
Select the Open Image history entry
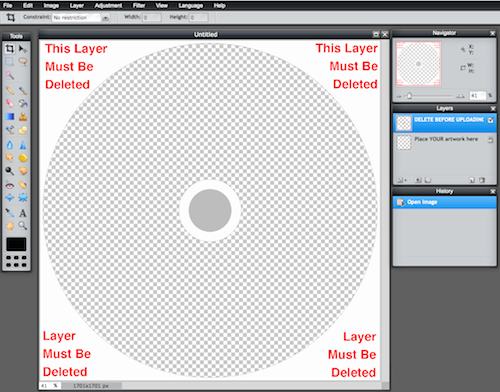coord(445,202)
